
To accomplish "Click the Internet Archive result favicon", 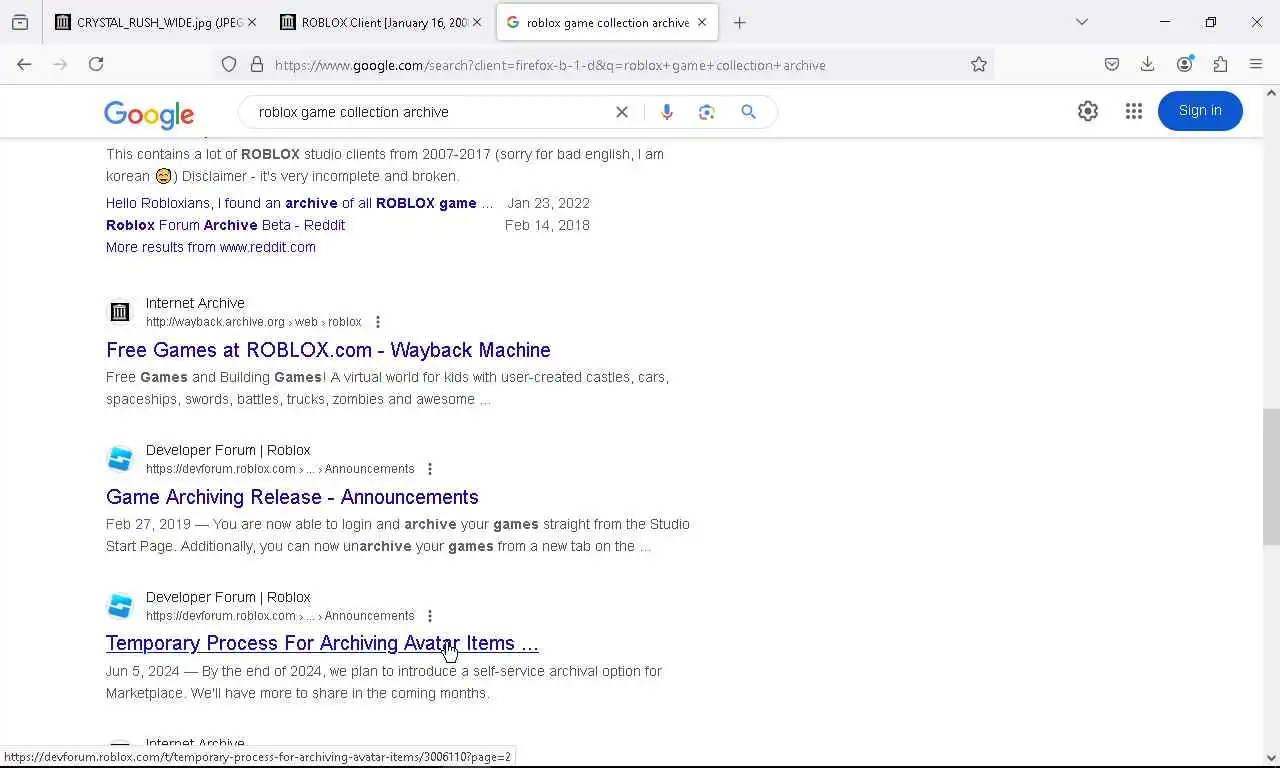I will pos(120,312).
